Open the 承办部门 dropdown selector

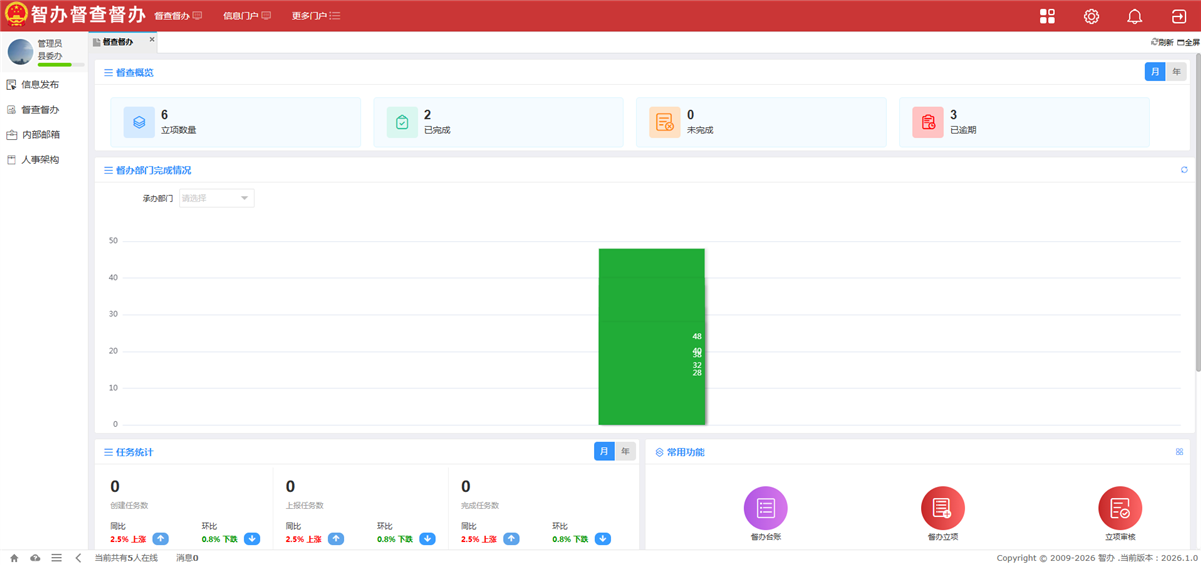click(216, 198)
